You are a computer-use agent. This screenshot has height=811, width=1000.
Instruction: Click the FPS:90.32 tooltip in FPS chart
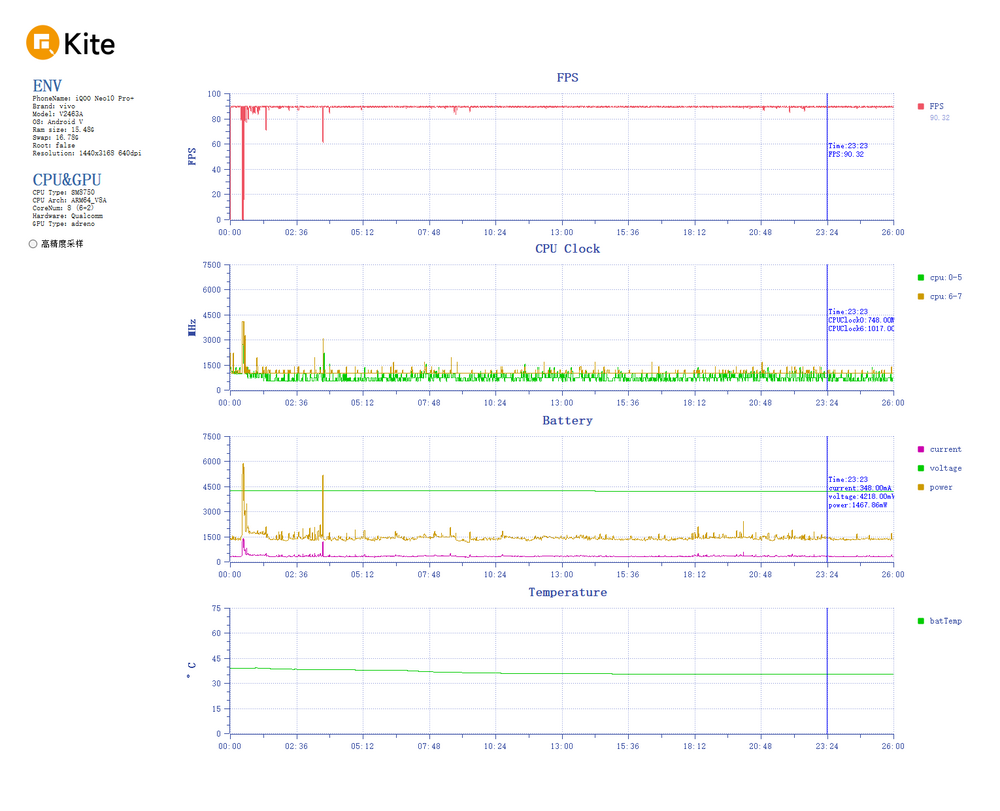click(846, 154)
